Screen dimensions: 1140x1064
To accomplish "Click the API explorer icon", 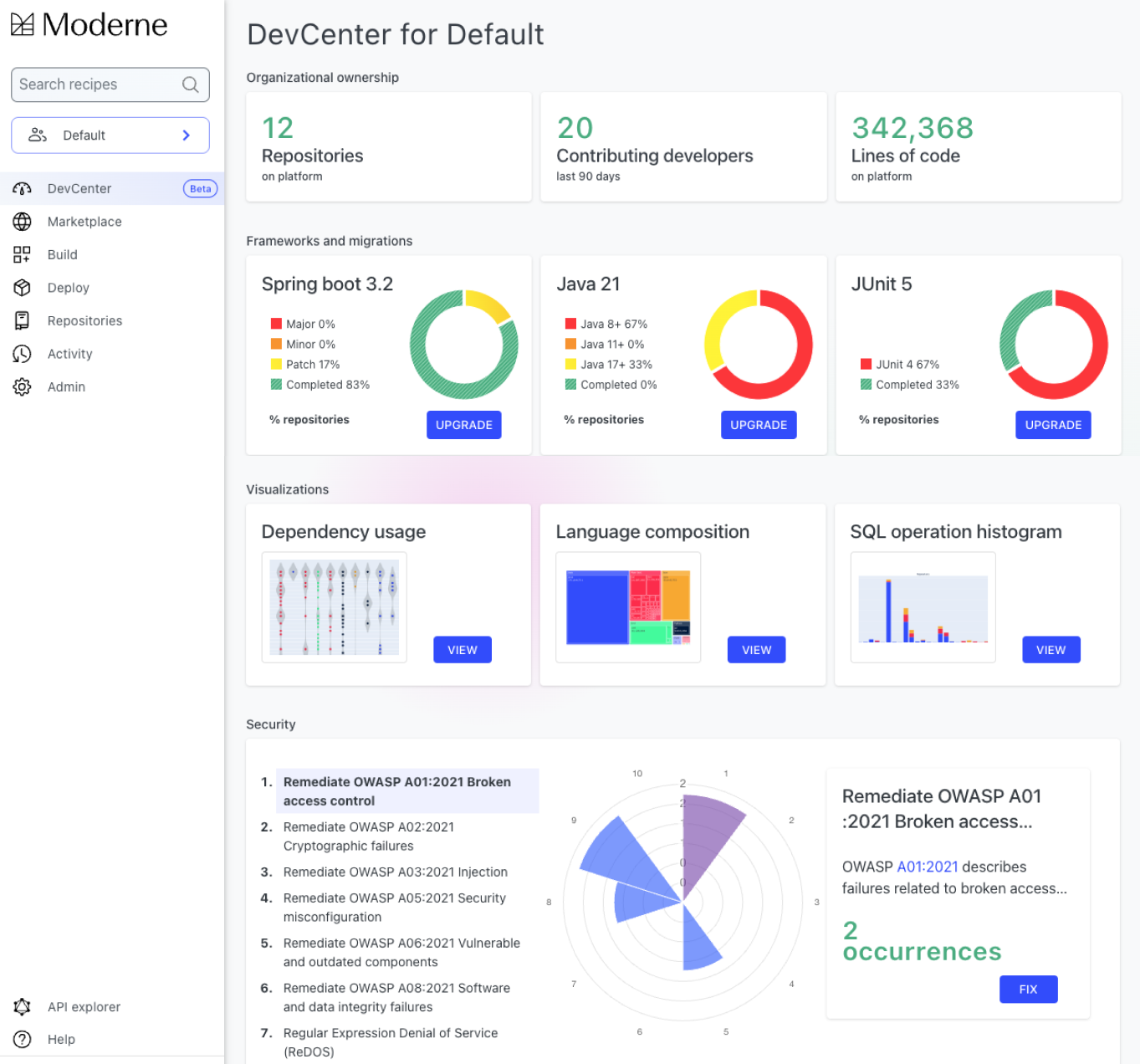I will click(23, 1006).
